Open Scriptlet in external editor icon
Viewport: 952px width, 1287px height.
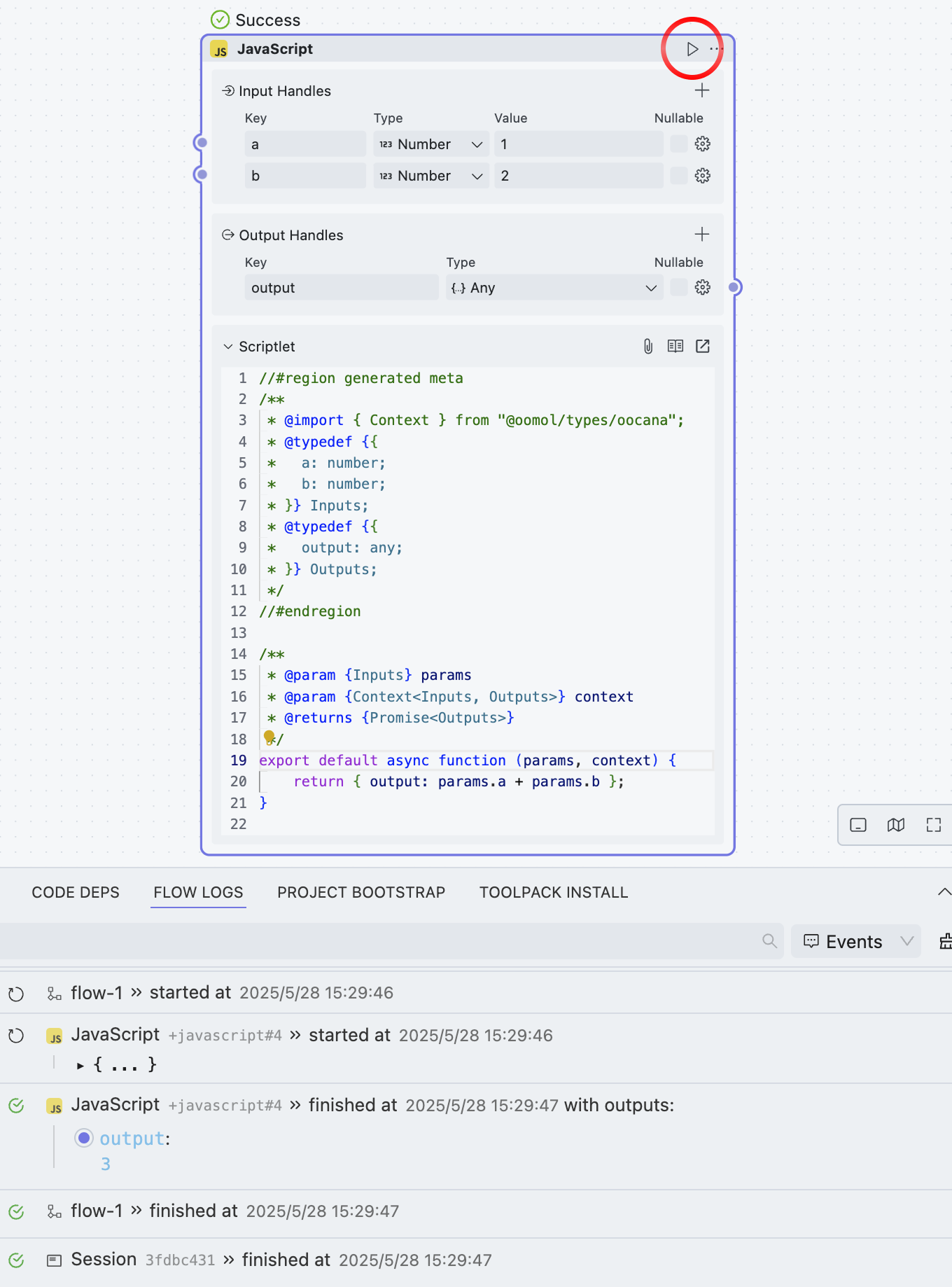[x=702, y=347]
